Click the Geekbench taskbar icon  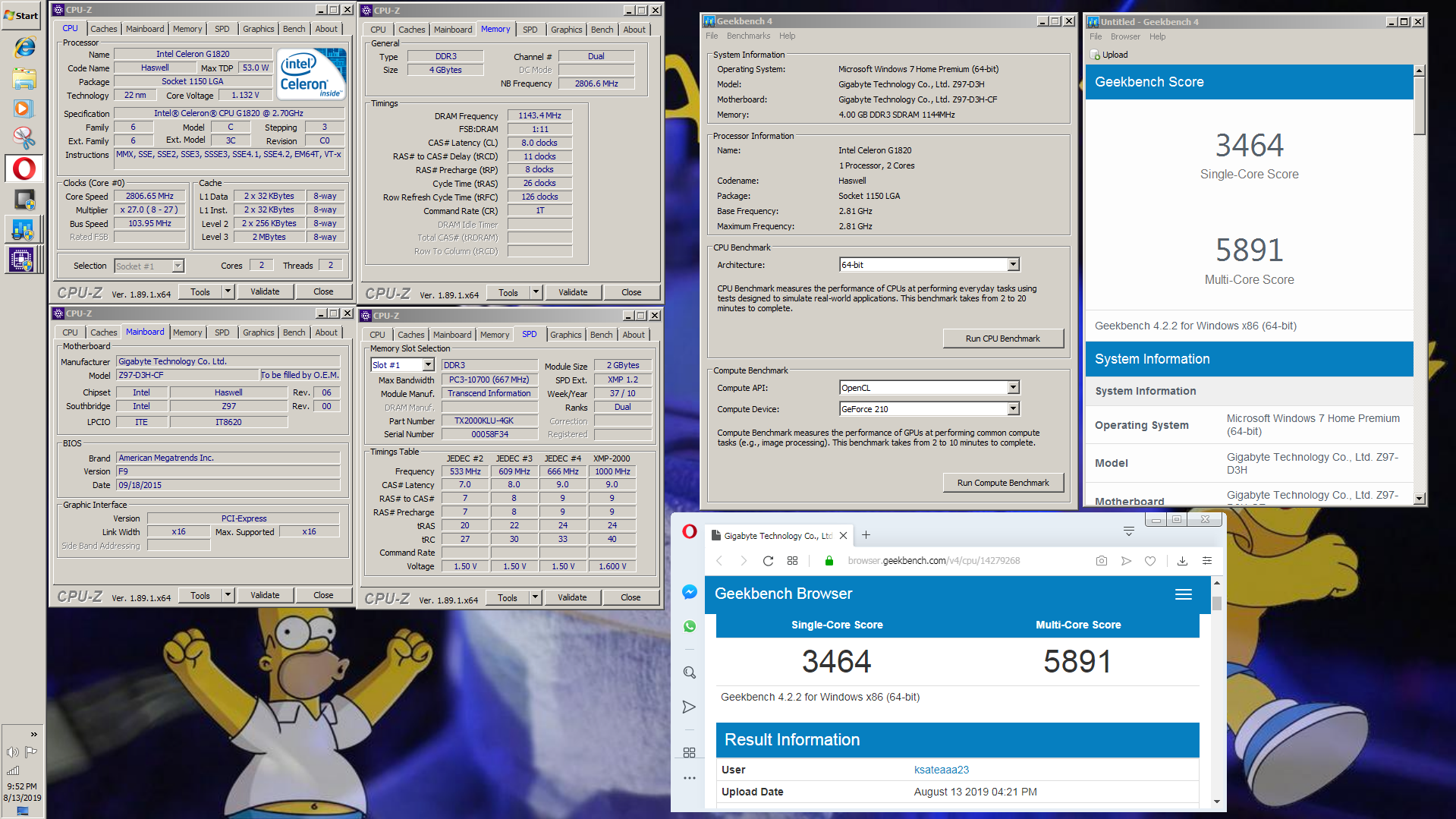pyautogui.click(x=24, y=229)
